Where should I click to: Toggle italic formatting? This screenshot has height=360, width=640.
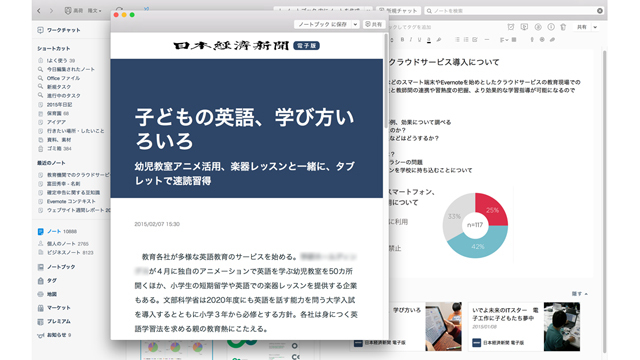tap(411, 40)
